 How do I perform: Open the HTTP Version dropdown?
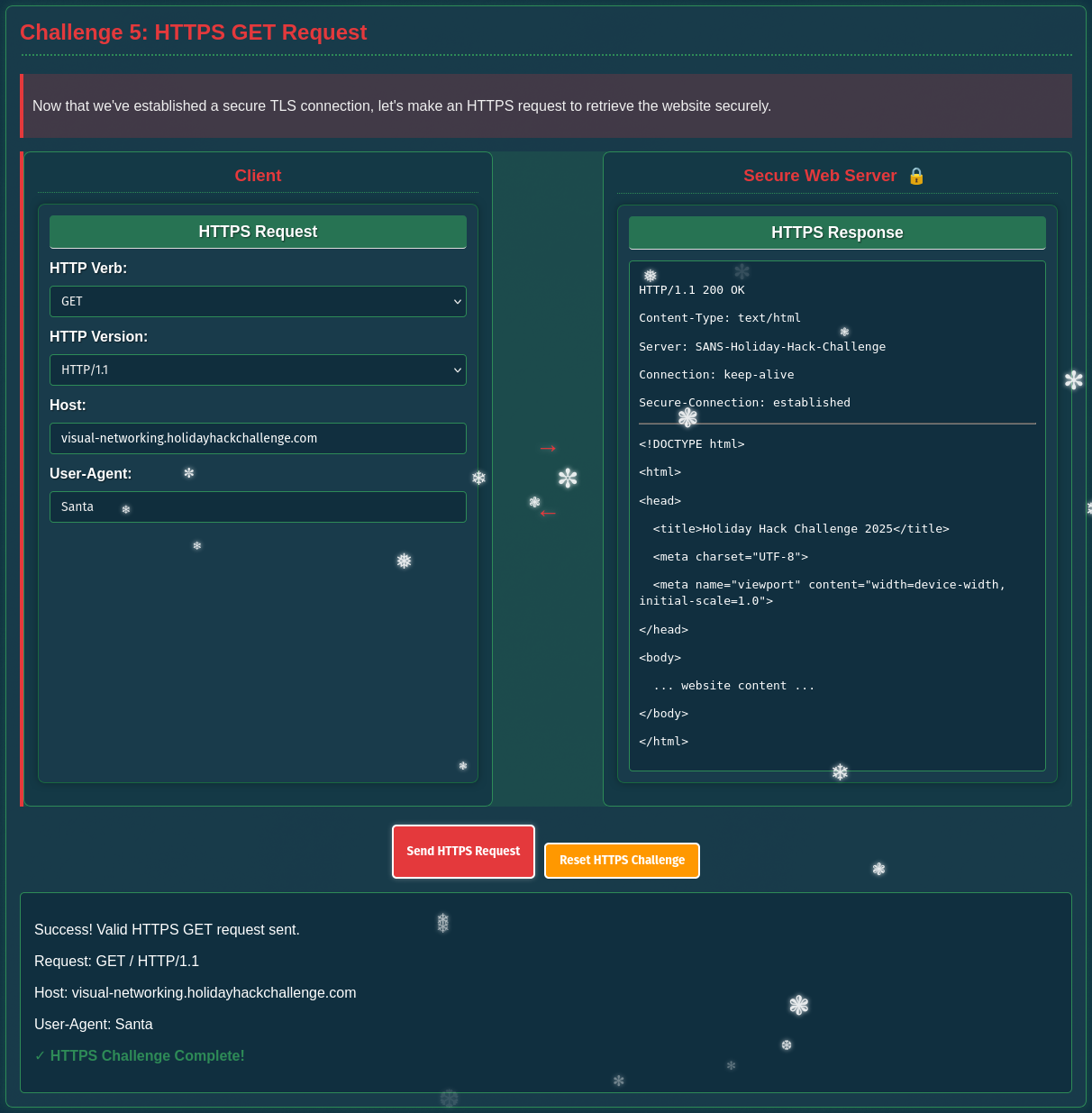tap(258, 369)
